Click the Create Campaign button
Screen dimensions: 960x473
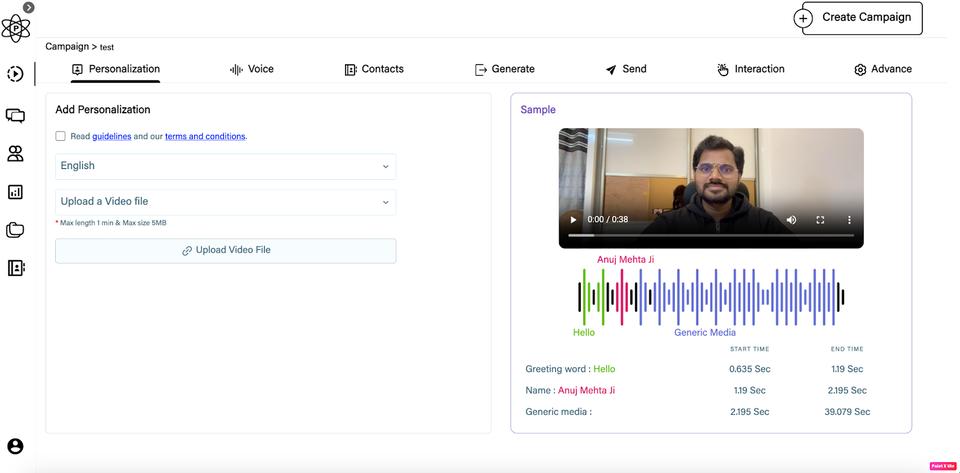click(x=862, y=18)
